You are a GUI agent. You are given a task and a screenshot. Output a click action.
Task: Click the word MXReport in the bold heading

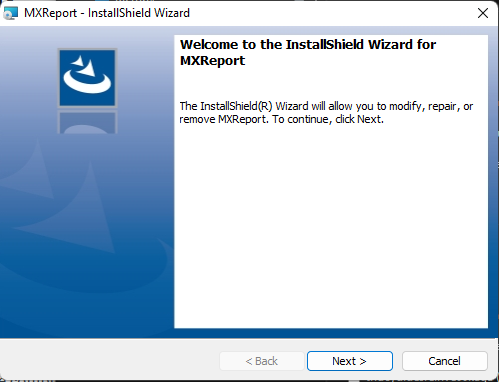click(x=212, y=61)
